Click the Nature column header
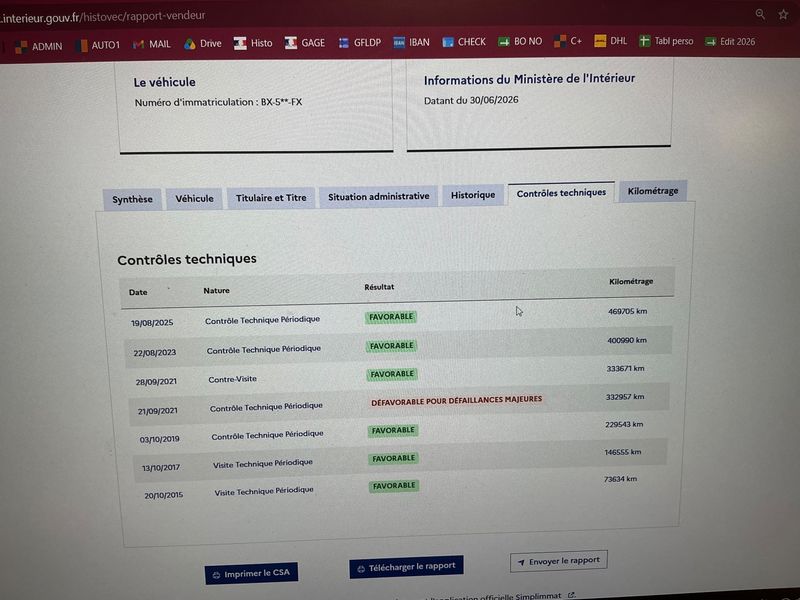This screenshot has height=600, width=800. [x=216, y=290]
